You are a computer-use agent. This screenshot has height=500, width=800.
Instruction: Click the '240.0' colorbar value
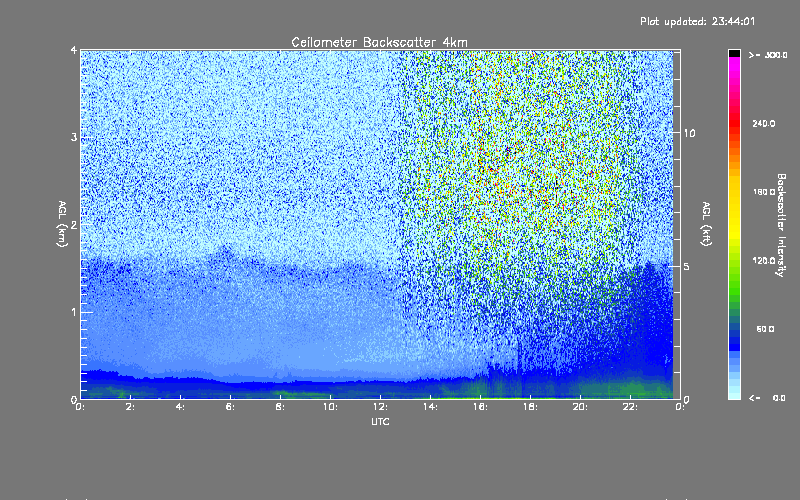764,123
